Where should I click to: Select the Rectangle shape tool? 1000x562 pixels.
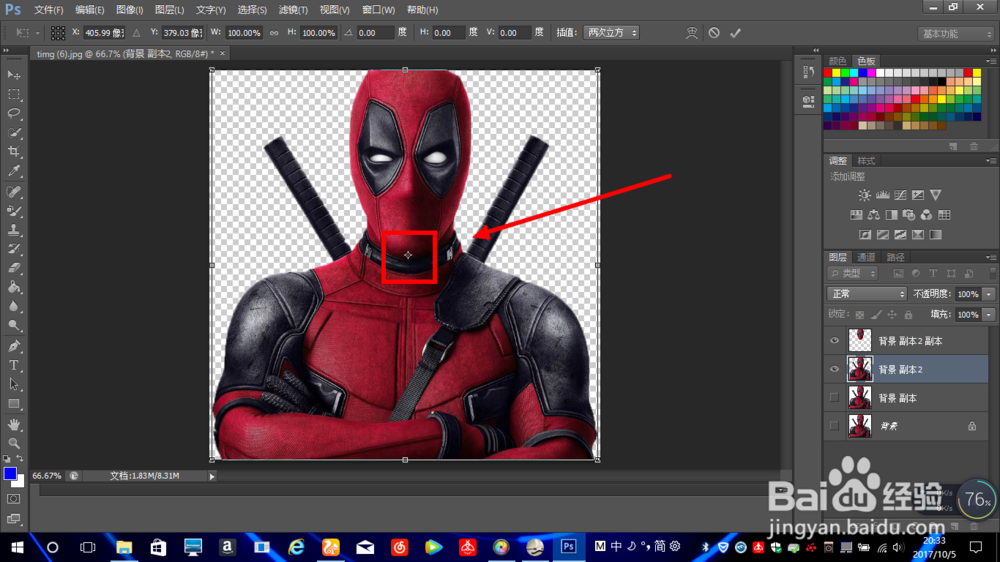(x=13, y=404)
